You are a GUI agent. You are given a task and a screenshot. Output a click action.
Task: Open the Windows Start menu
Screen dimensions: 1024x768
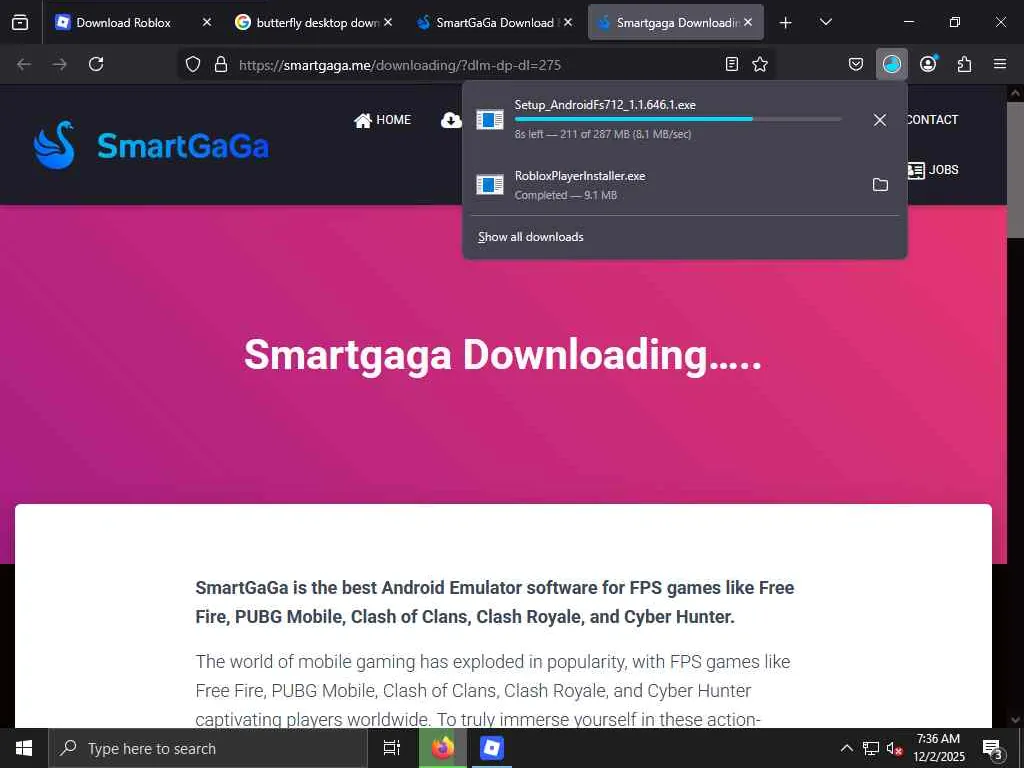click(24, 748)
